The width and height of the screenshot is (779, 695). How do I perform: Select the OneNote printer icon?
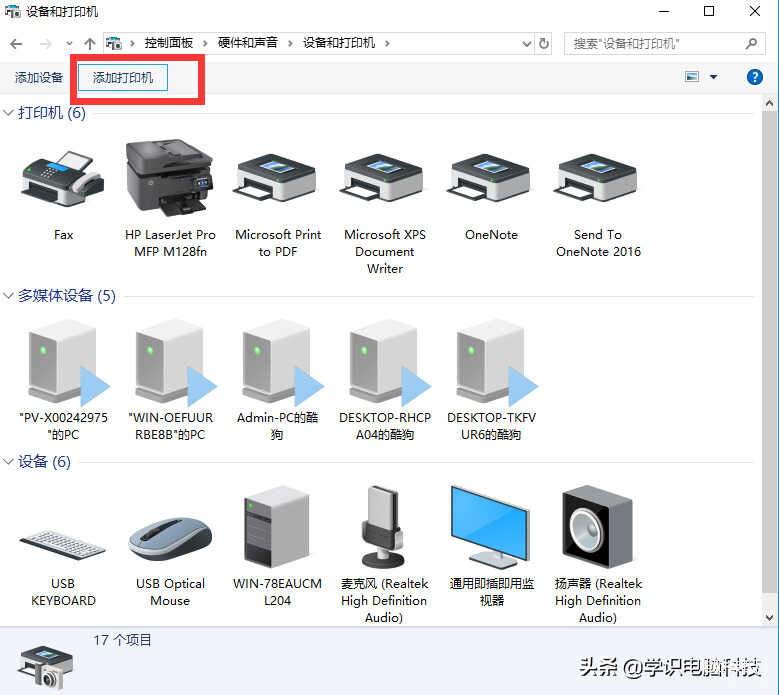489,177
